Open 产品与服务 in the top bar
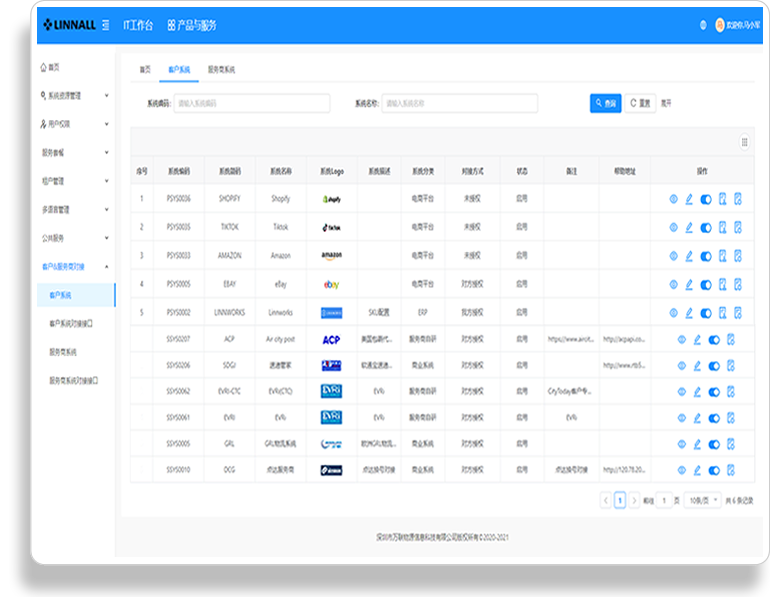This screenshot has width=770, height=597. pyautogui.click(x=192, y=25)
